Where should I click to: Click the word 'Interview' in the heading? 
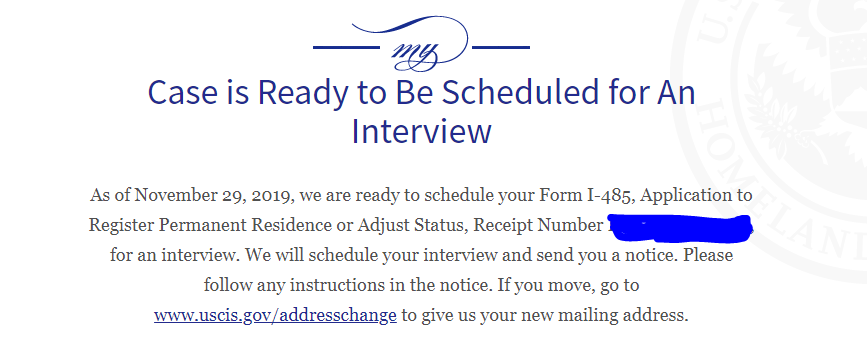[421, 131]
